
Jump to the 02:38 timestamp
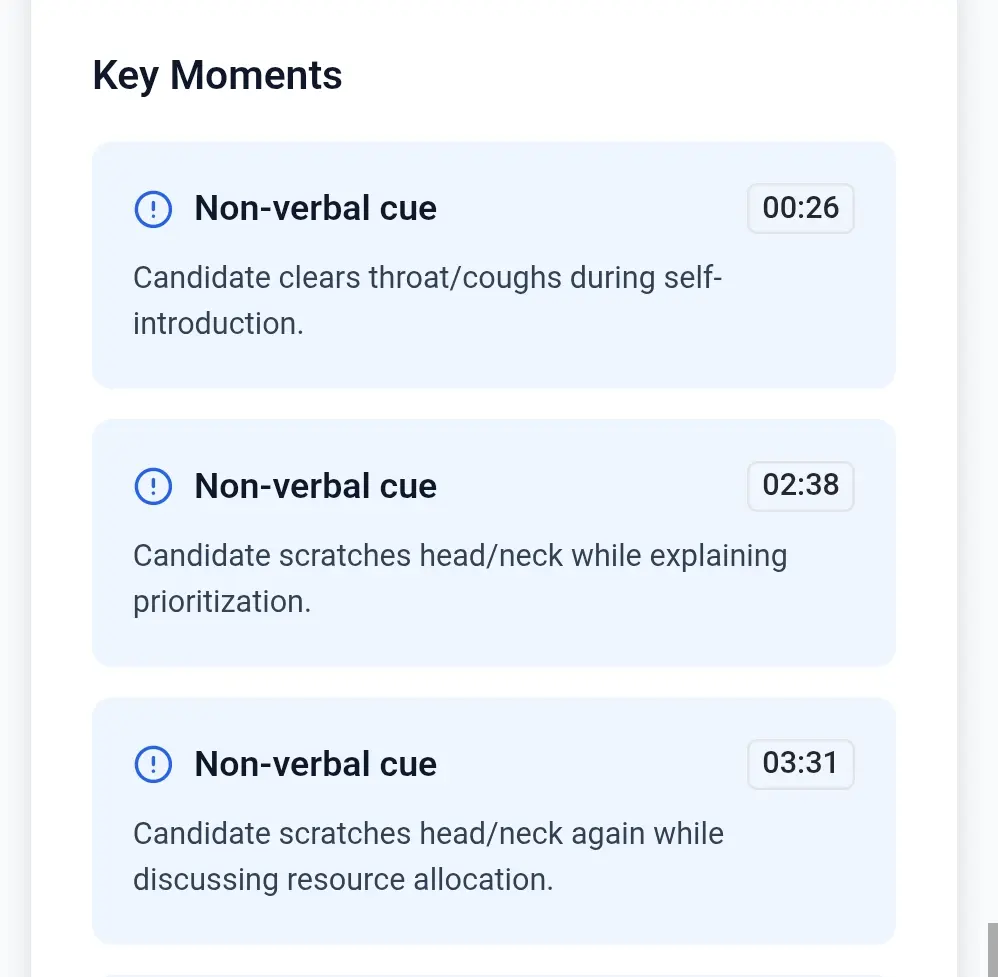[800, 486]
